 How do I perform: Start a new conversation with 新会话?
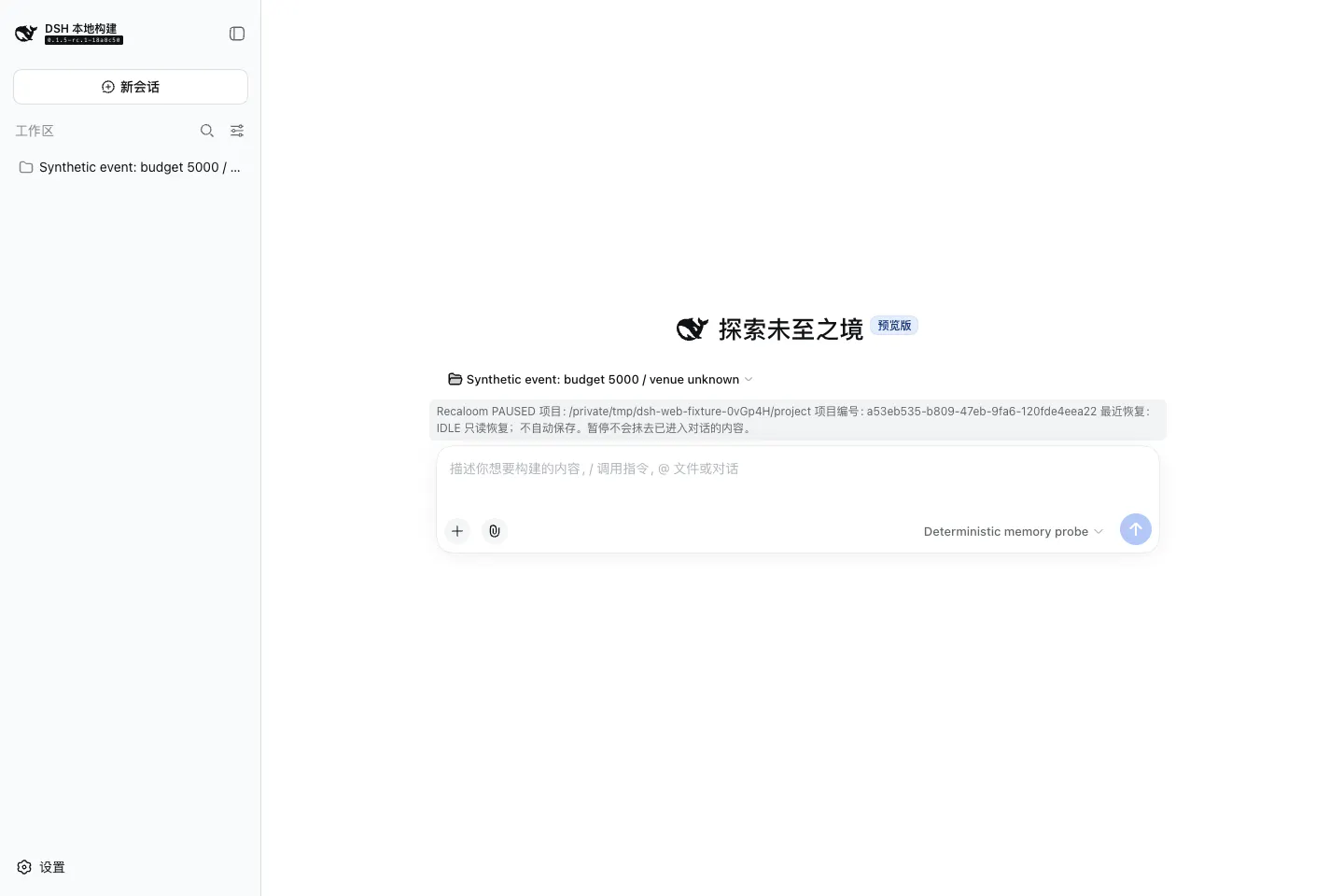[x=131, y=87]
